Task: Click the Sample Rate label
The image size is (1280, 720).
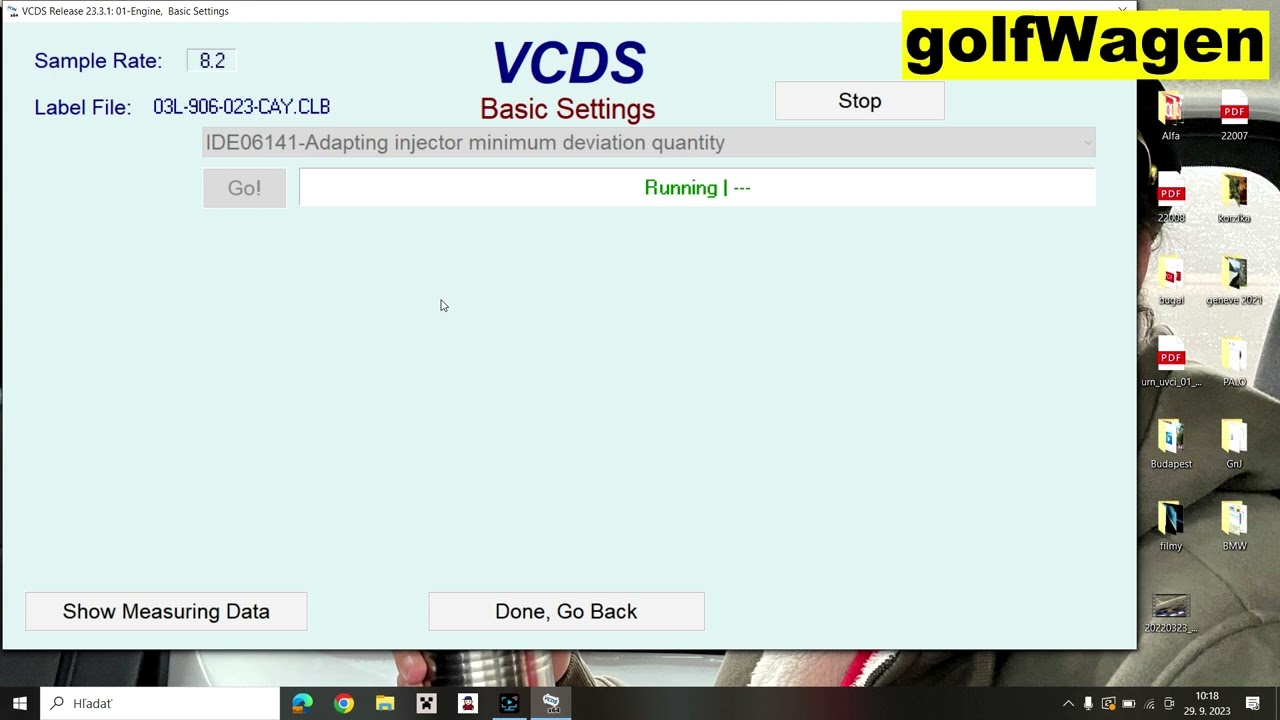Action: pos(98,61)
